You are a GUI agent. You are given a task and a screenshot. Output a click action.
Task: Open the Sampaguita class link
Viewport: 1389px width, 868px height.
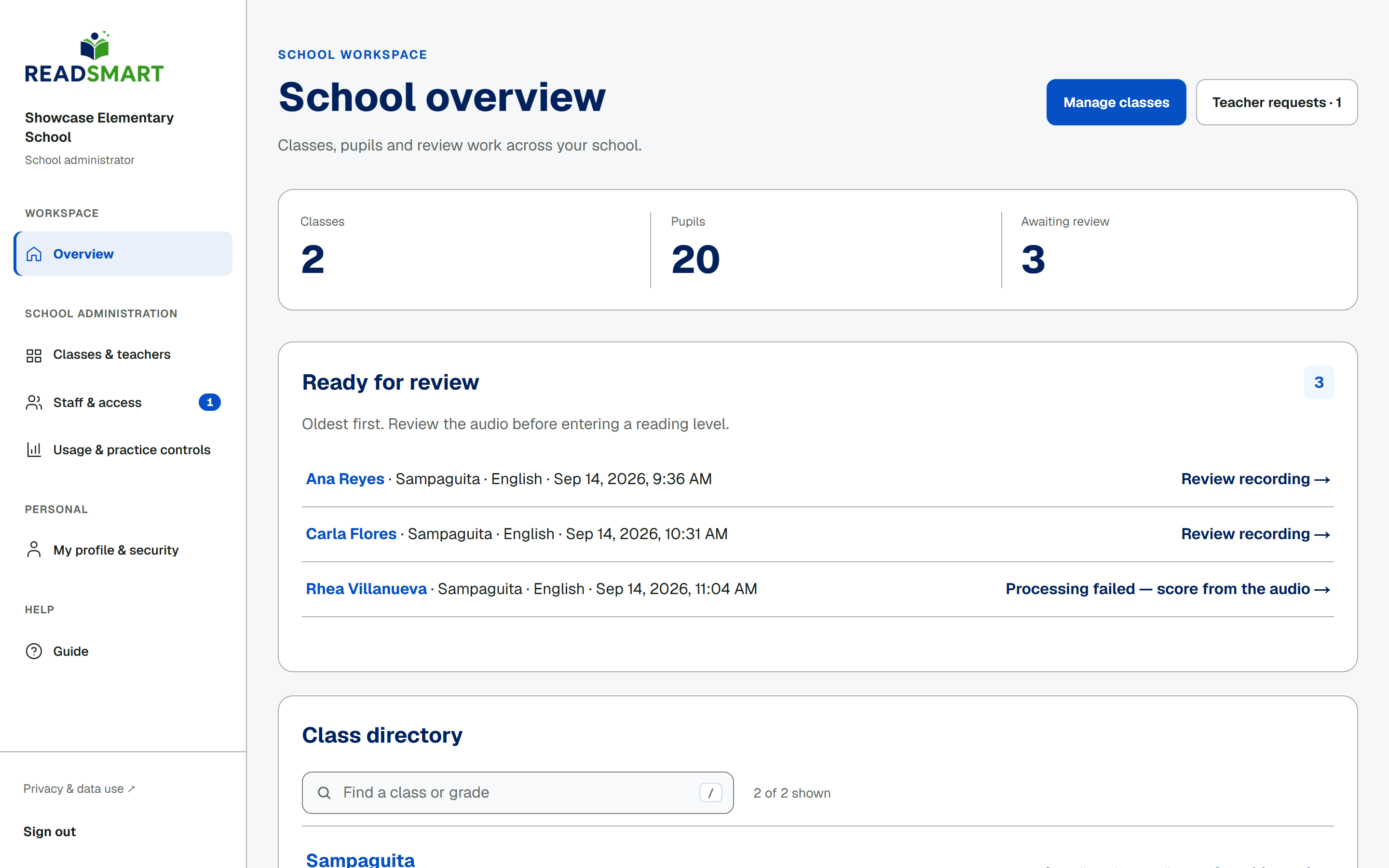360,859
